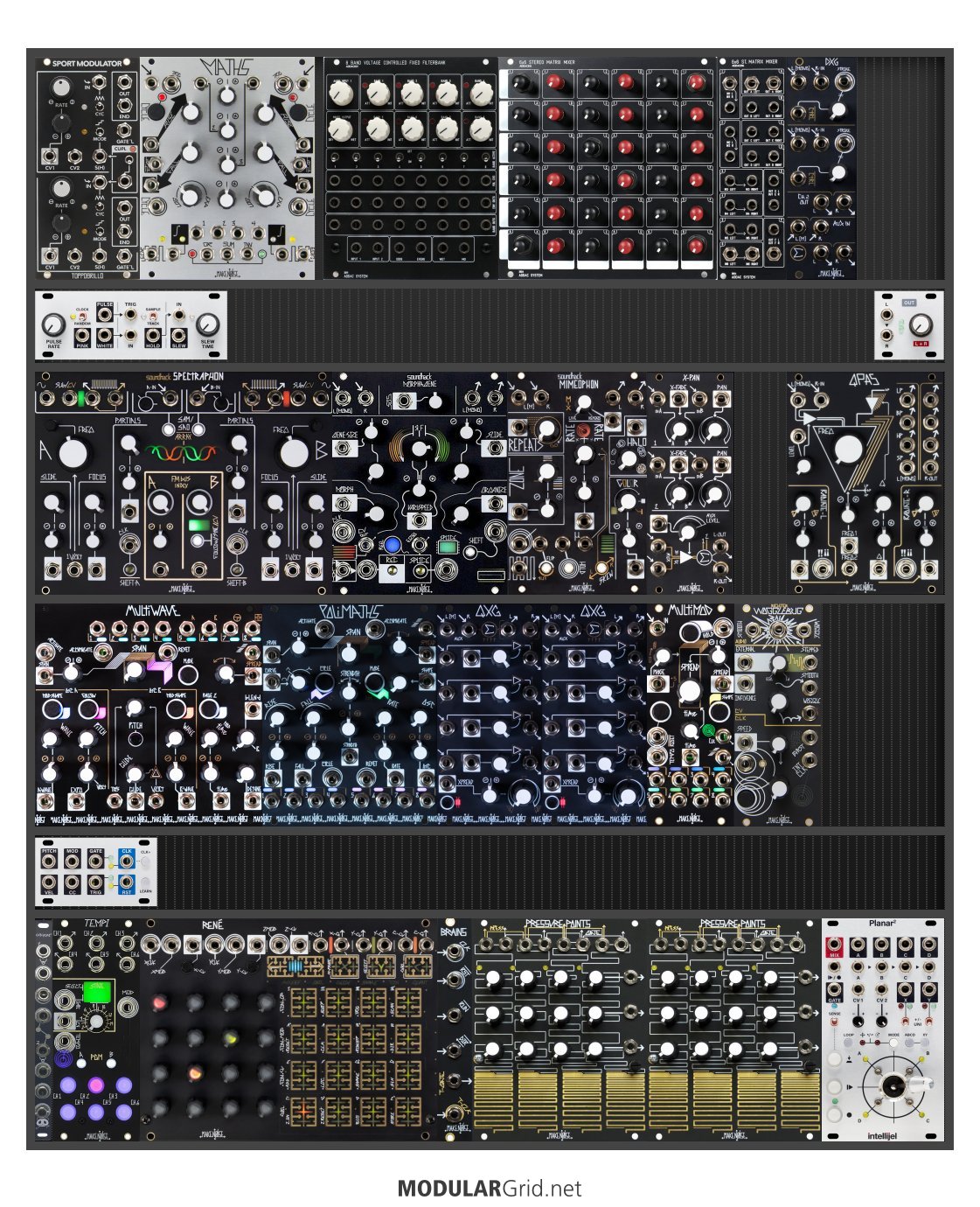Select the 6x6 Stereo Matrix Mixer module
The height and width of the screenshot is (1207, 980).
[x=608, y=168]
